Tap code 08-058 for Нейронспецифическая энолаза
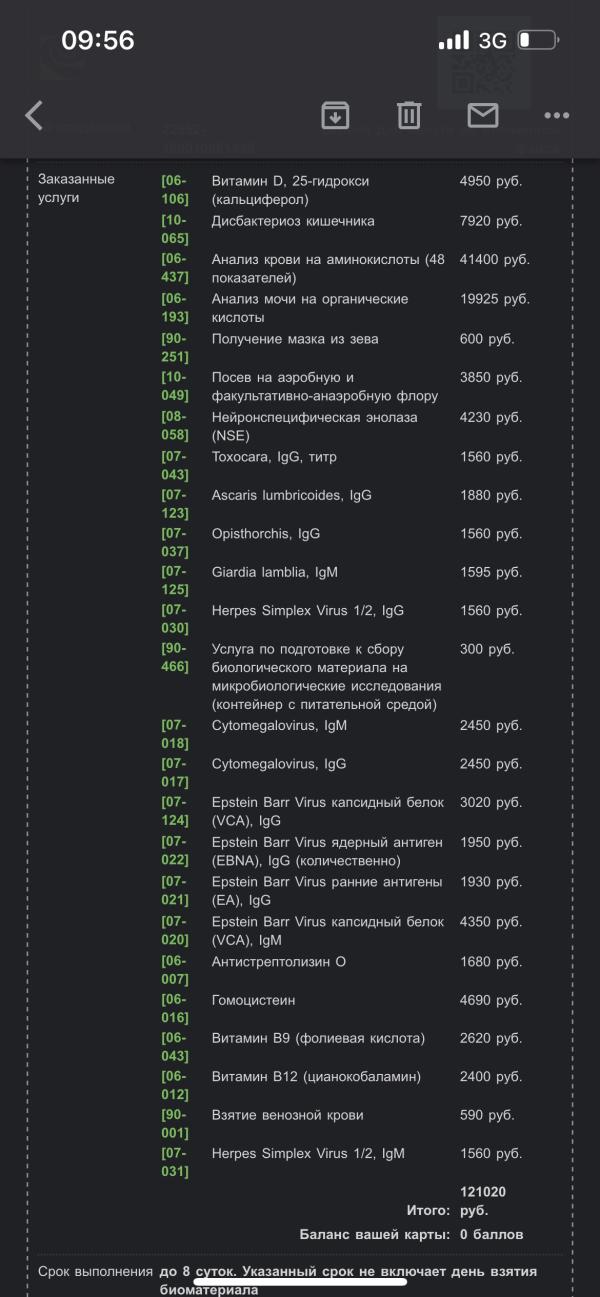The height and width of the screenshot is (1297, 600). coord(175,426)
